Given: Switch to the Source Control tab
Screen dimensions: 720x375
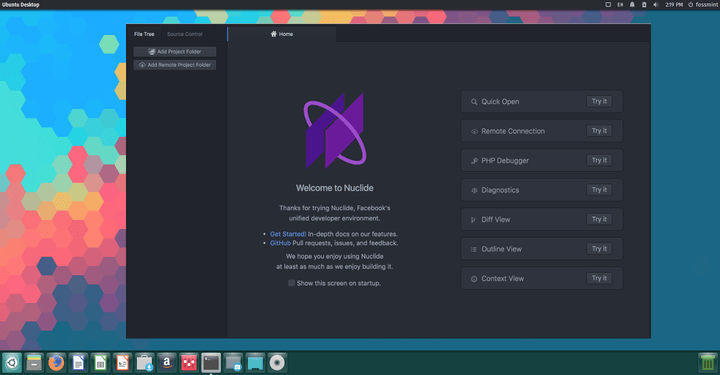Looking at the screenshot, I should (185, 34).
